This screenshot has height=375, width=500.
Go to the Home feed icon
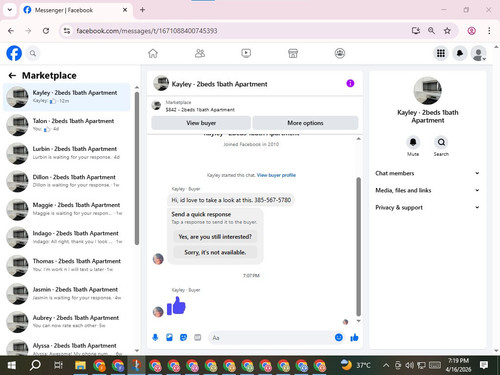tap(153, 53)
